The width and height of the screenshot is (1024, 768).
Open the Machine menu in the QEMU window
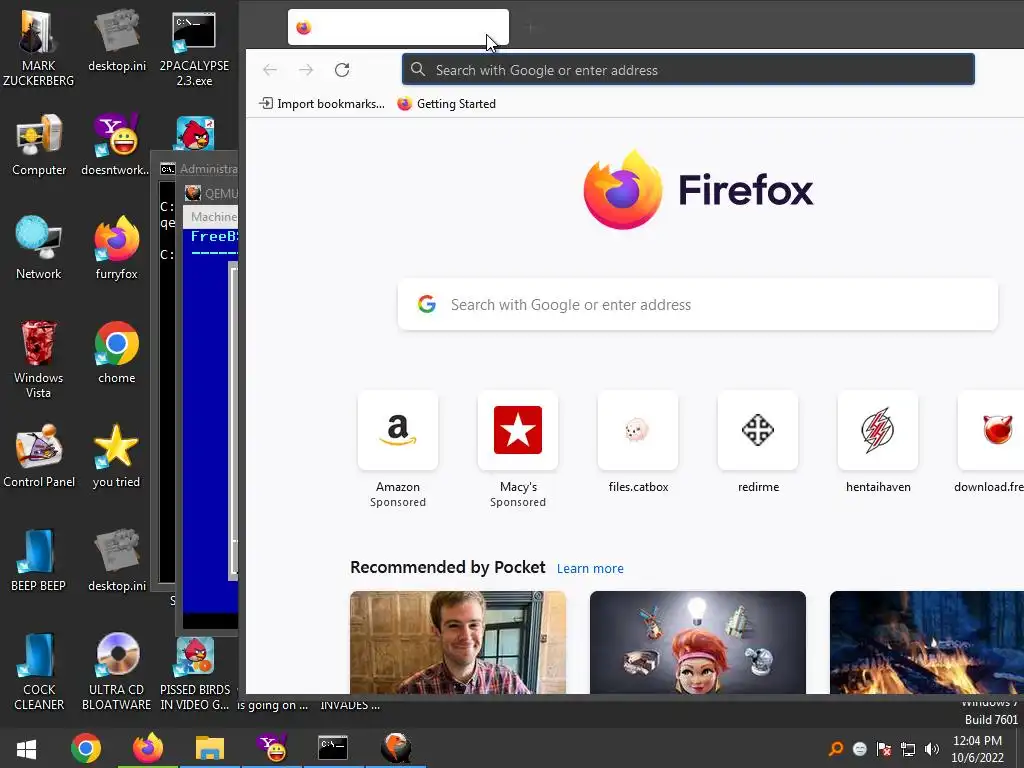[213, 217]
